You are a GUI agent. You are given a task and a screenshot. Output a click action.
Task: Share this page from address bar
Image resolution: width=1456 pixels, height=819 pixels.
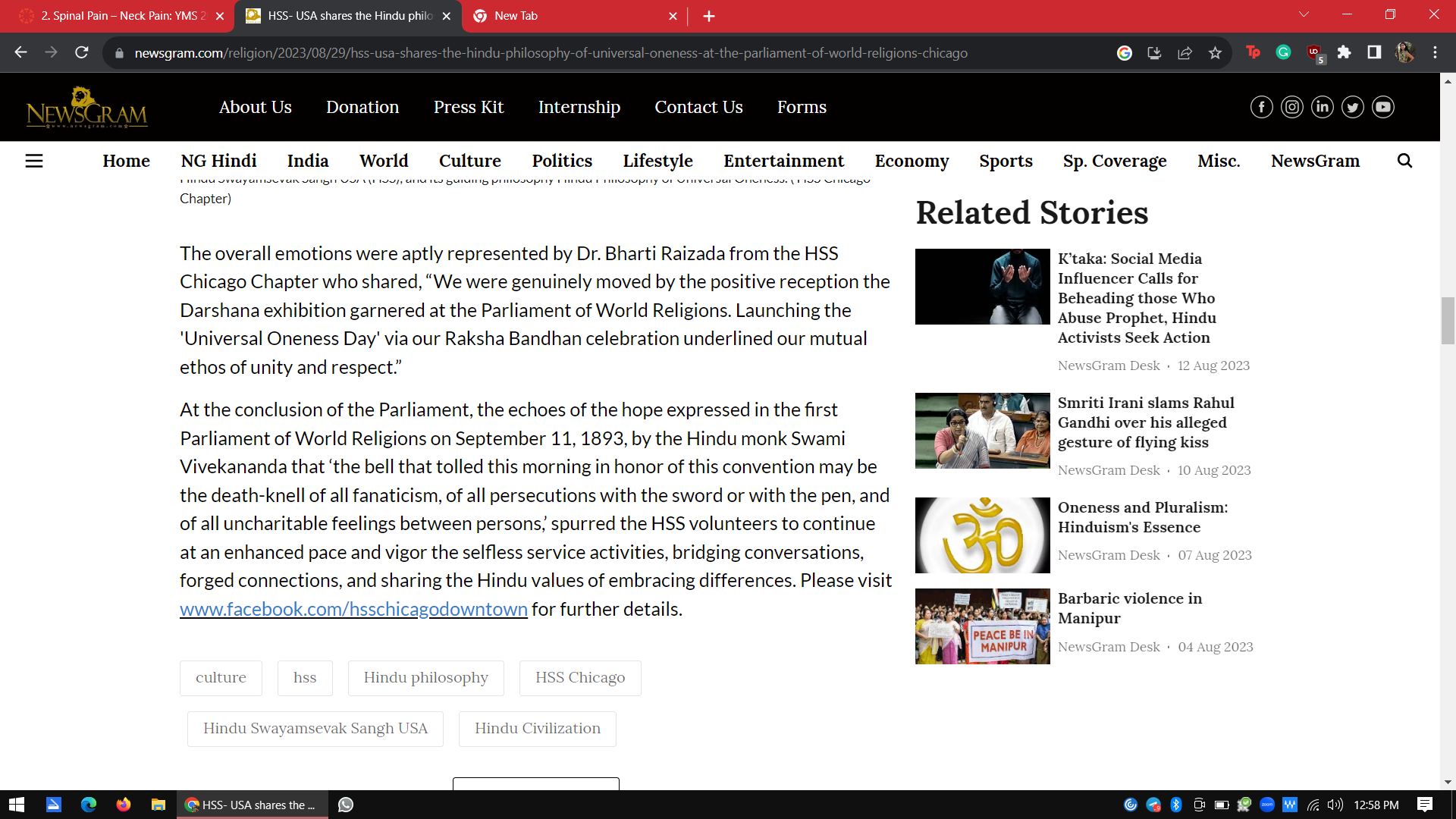coord(1185,52)
